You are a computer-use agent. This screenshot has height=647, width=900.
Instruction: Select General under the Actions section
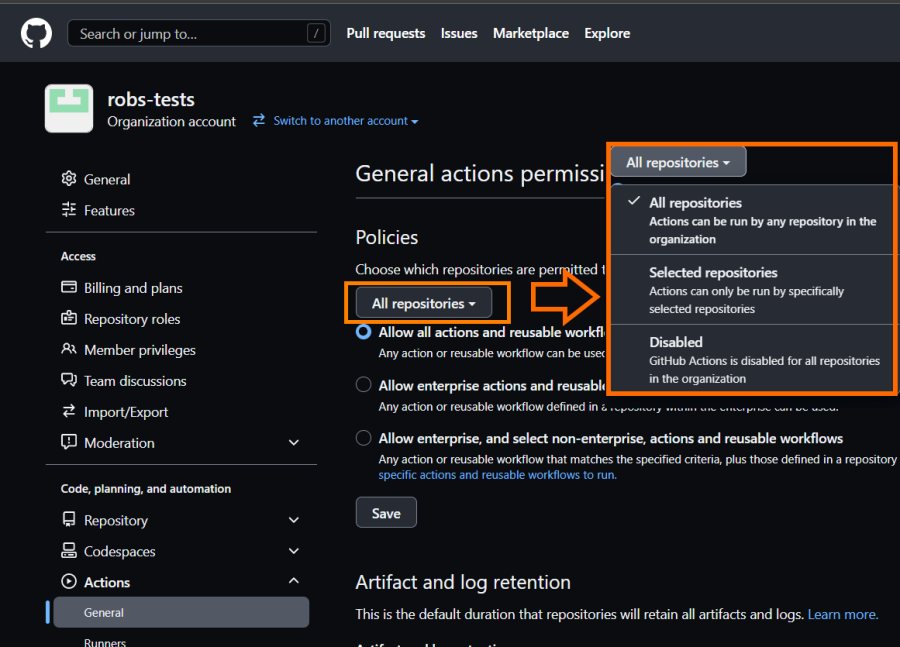click(181, 612)
